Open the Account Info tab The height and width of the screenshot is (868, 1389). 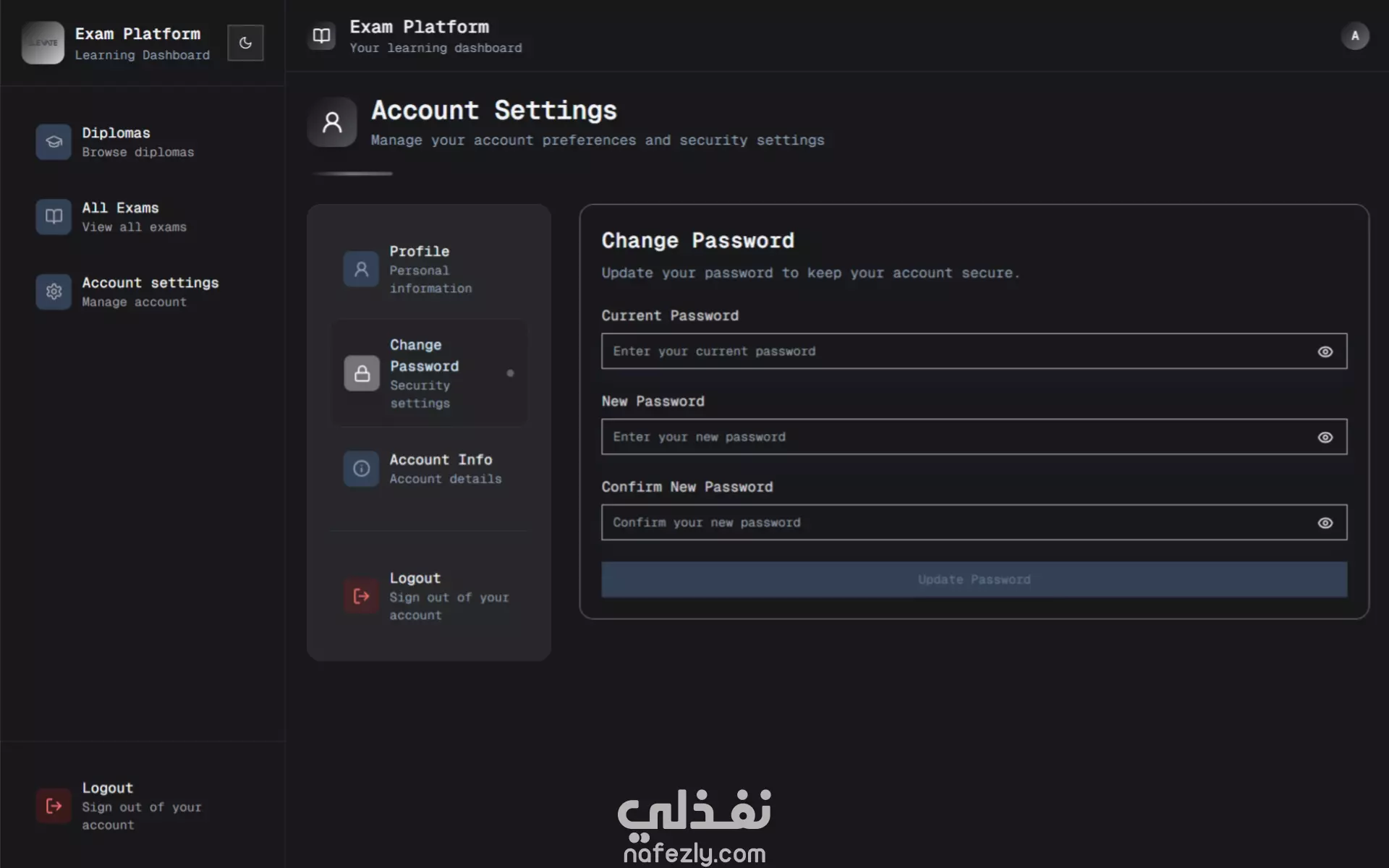(x=441, y=468)
